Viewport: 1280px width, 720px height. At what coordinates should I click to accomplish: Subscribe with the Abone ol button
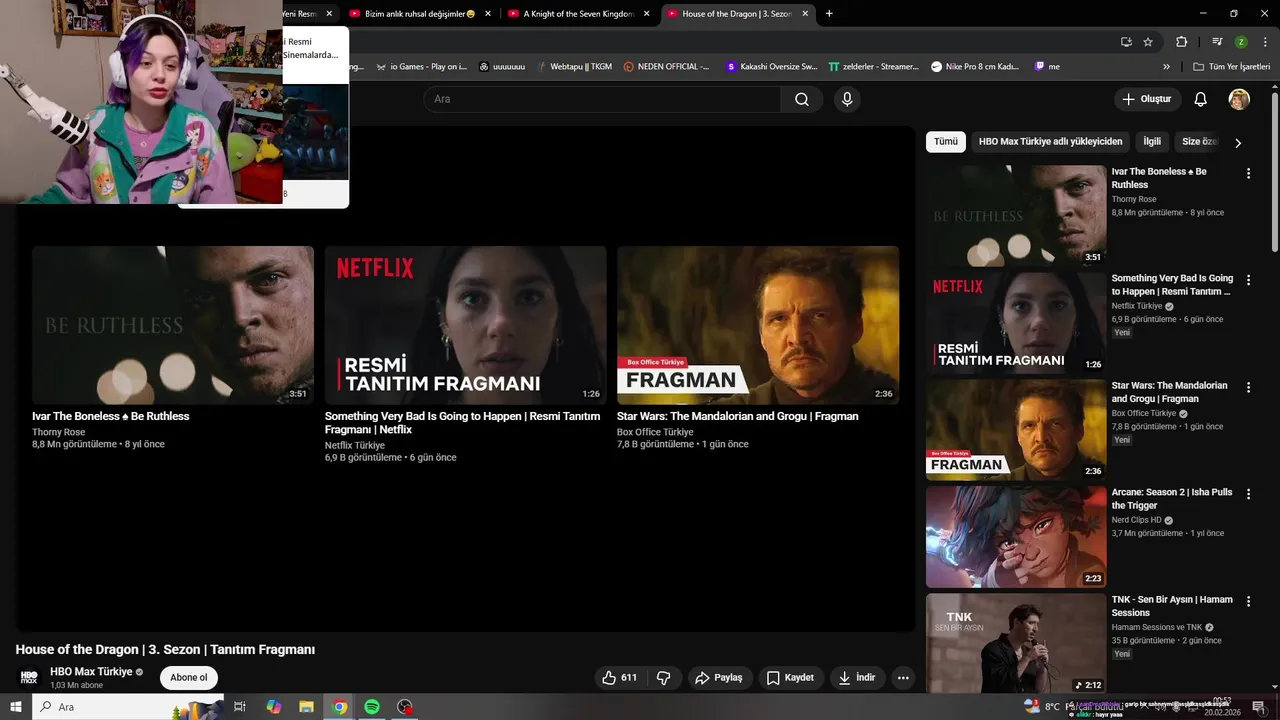point(188,677)
